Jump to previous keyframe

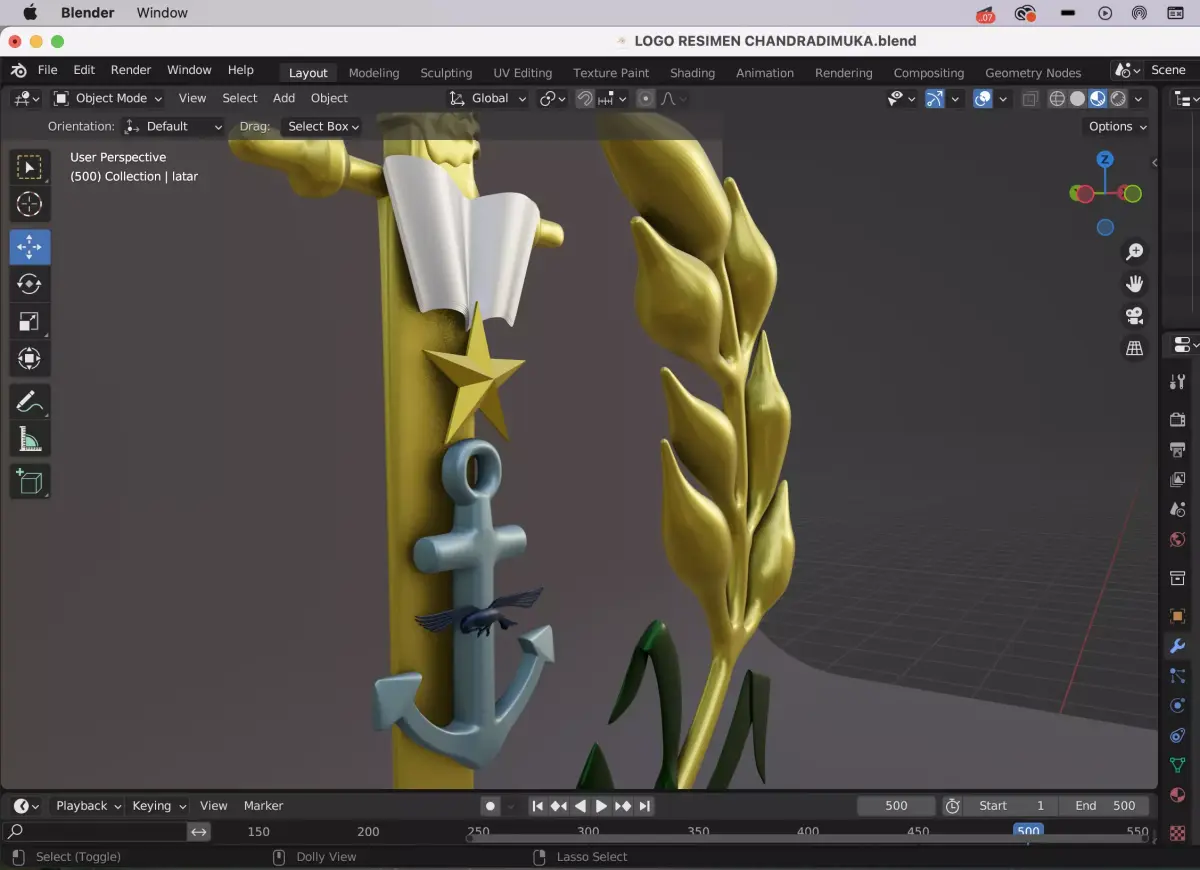click(x=558, y=806)
